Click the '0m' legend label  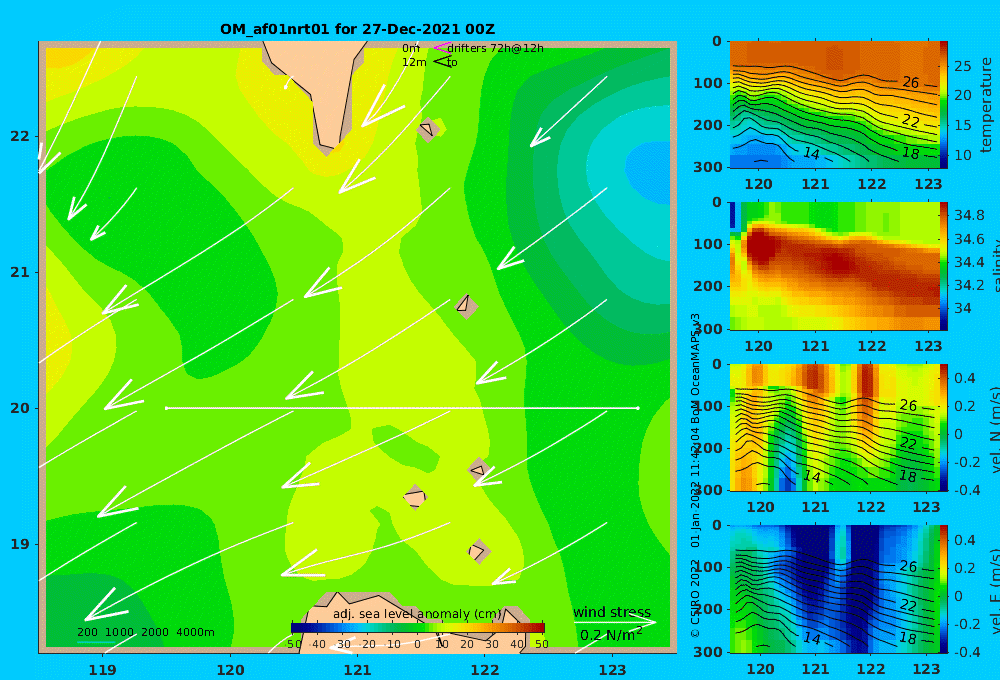pos(411,48)
